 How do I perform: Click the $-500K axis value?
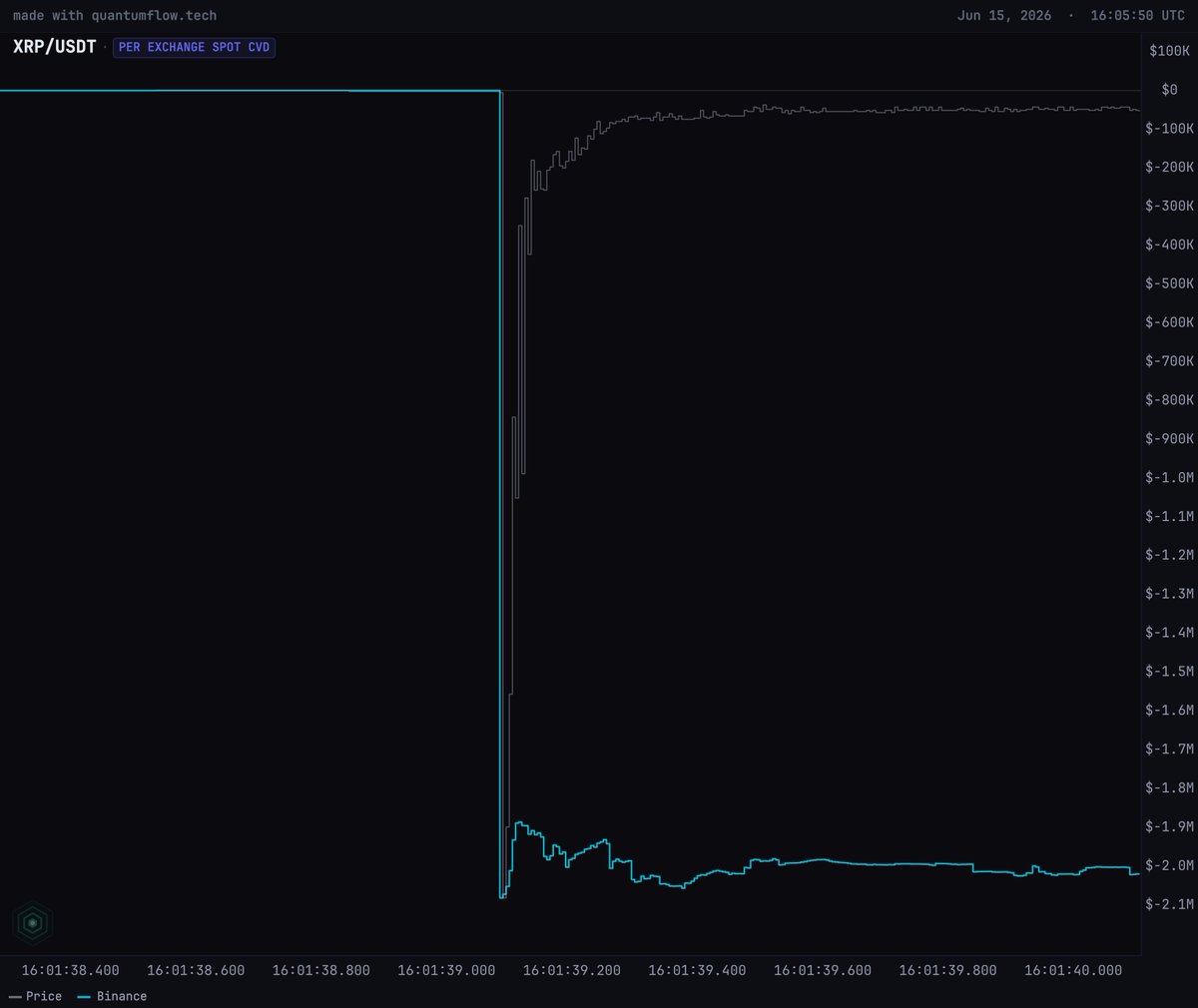click(x=1169, y=283)
